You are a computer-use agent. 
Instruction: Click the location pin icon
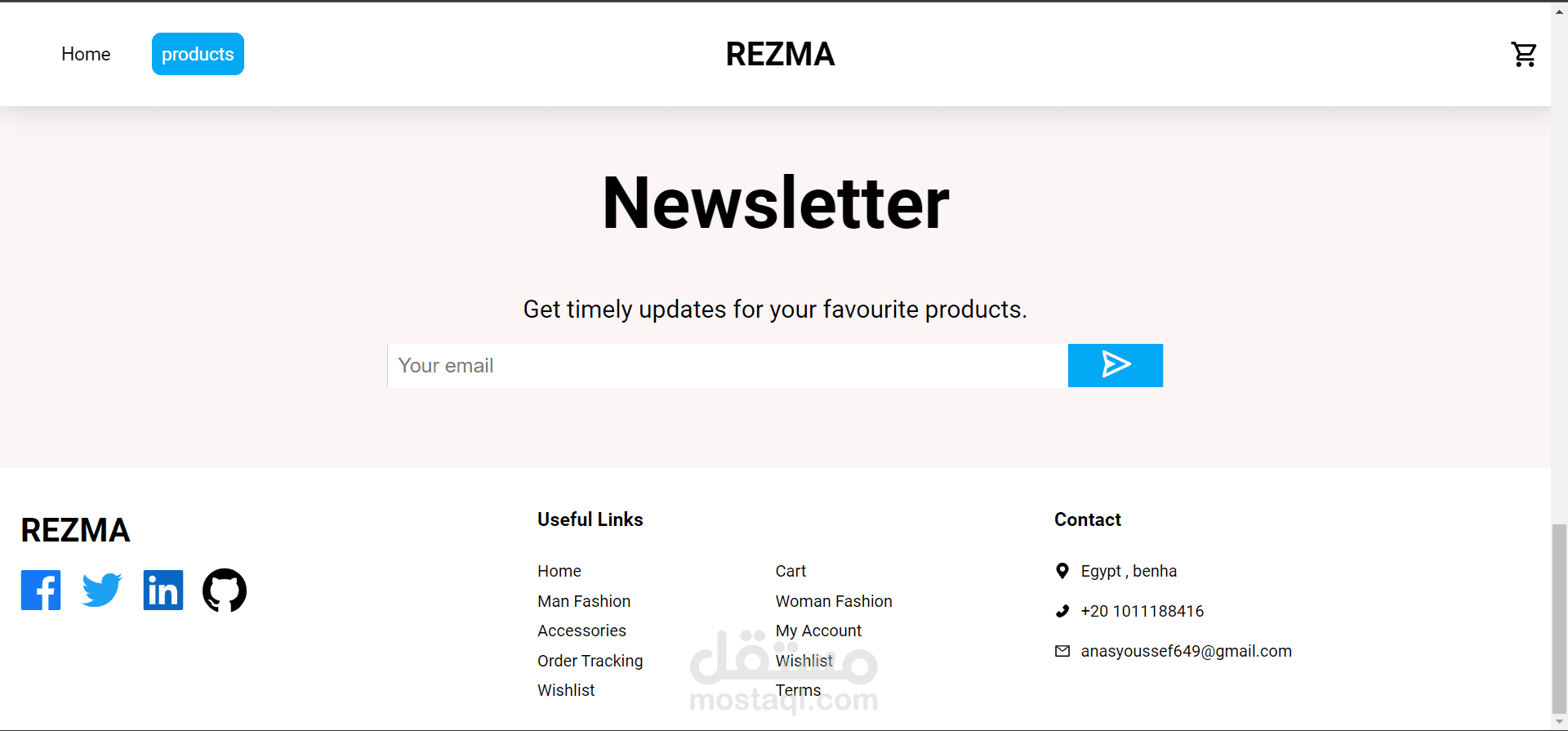coord(1062,571)
